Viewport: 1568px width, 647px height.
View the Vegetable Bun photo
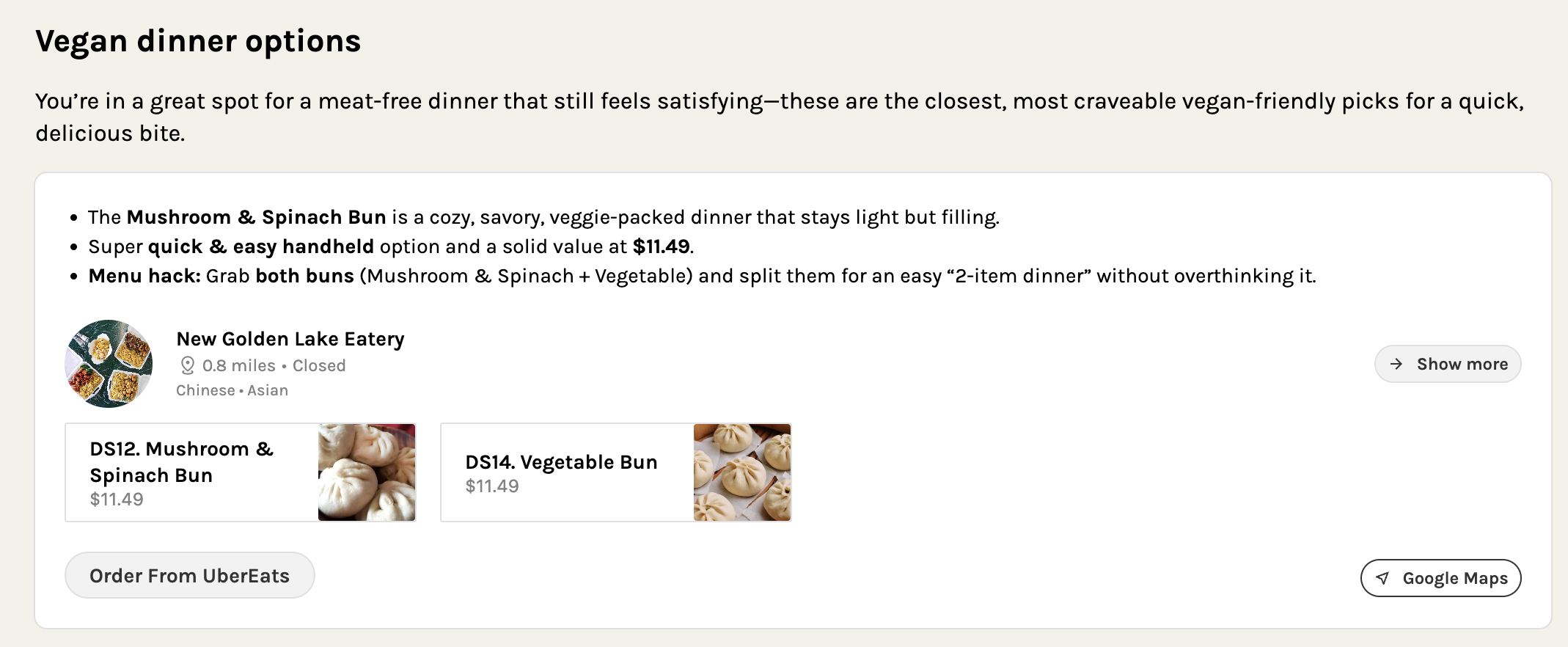point(742,472)
